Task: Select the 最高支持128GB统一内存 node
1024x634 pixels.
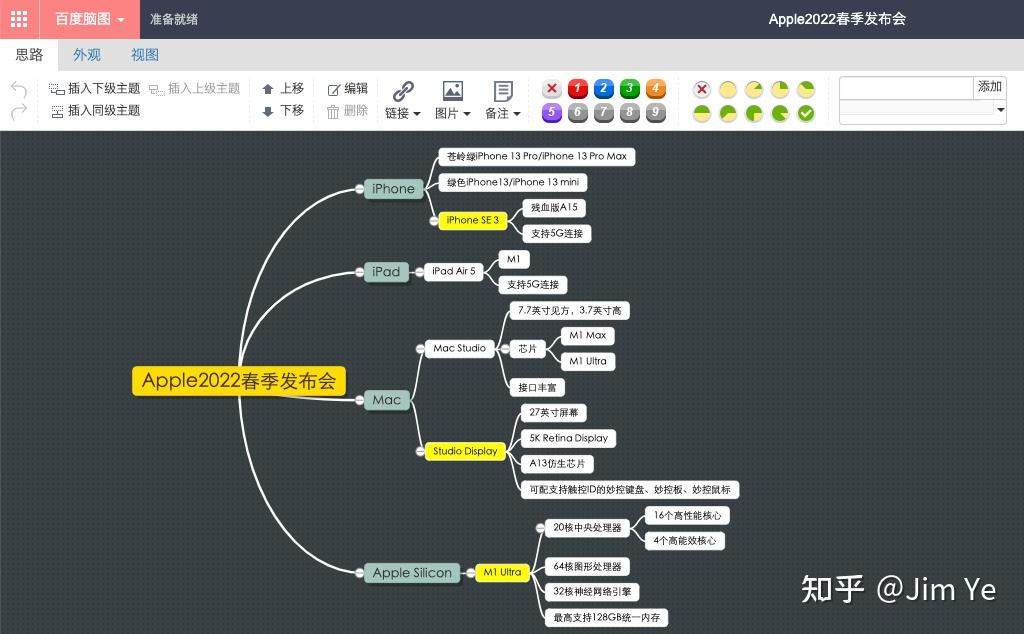Action: click(x=607, y=618)
